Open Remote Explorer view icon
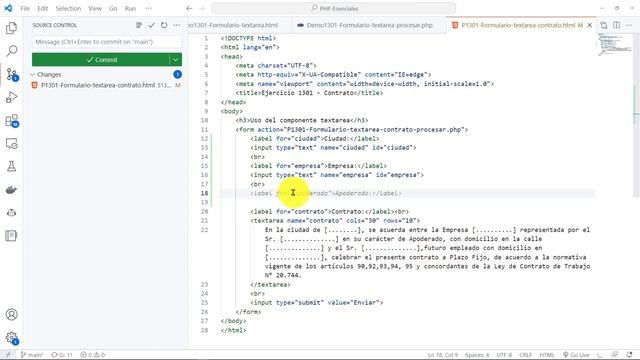 [x=11, y=143]
